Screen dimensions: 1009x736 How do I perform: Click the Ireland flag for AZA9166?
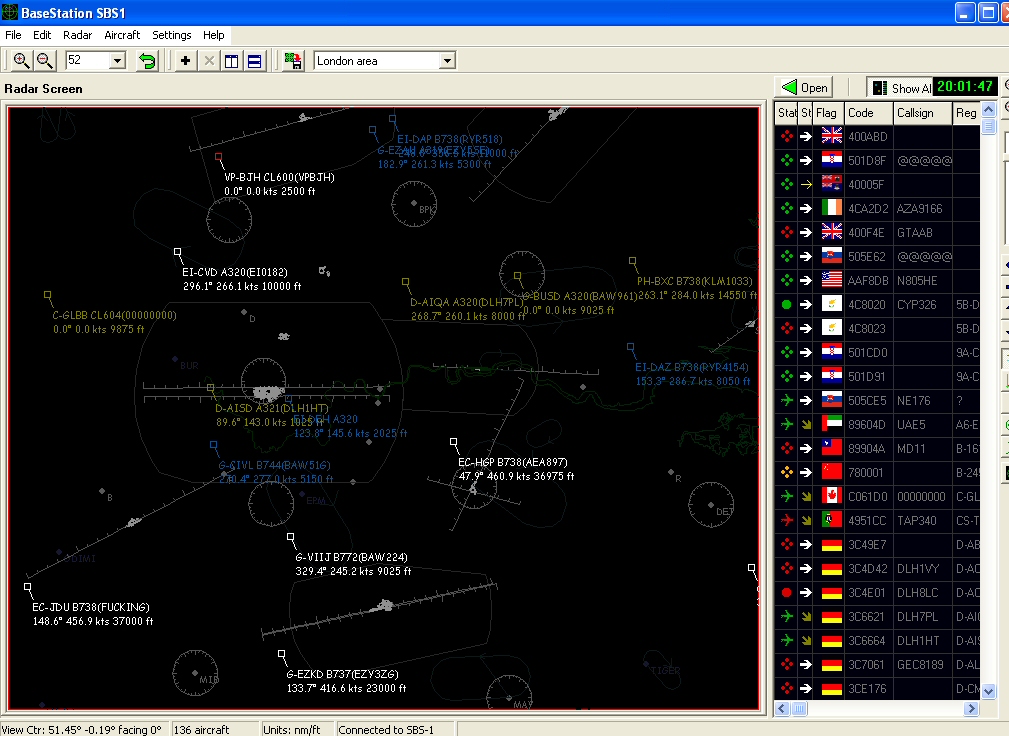tap(831, 208)
